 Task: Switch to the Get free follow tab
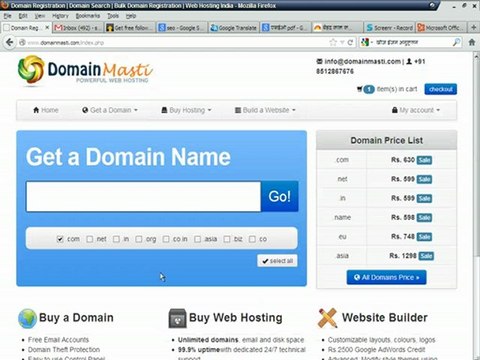point(130,28)
